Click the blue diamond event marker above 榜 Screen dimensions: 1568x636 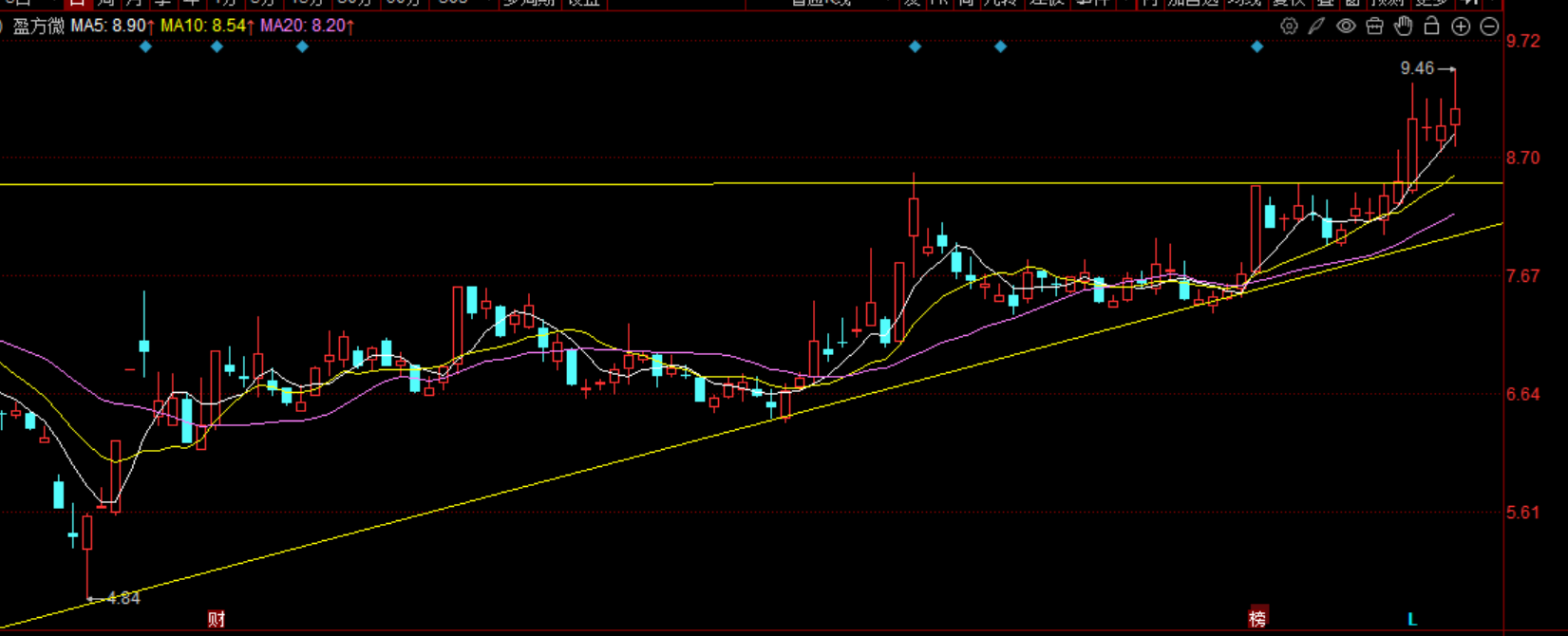point(1256,47)
